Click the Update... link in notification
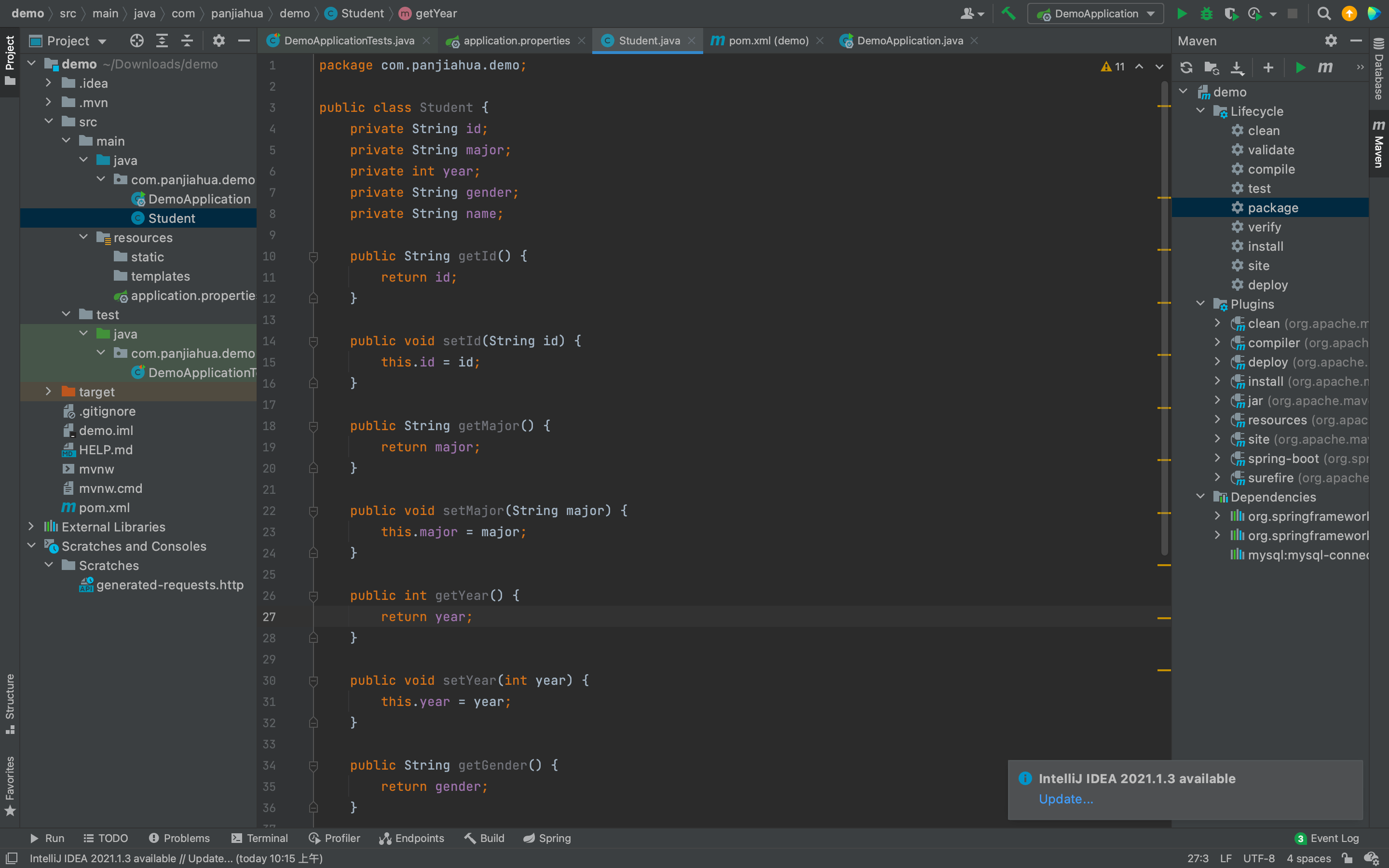 (1065, 799)
